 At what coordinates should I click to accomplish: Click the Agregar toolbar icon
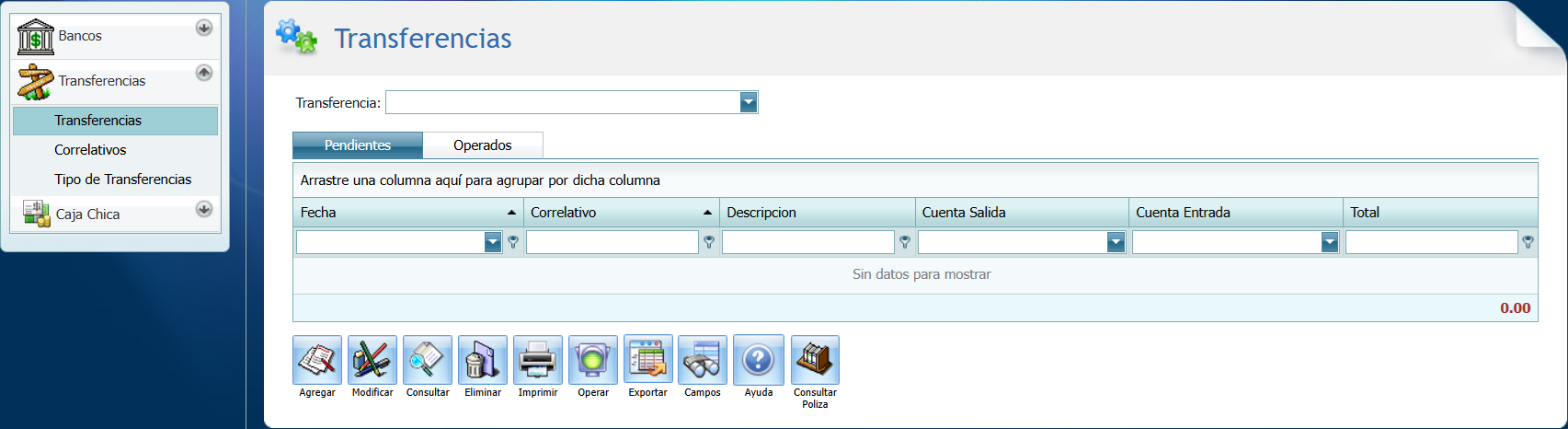click(x=317, y=359)
